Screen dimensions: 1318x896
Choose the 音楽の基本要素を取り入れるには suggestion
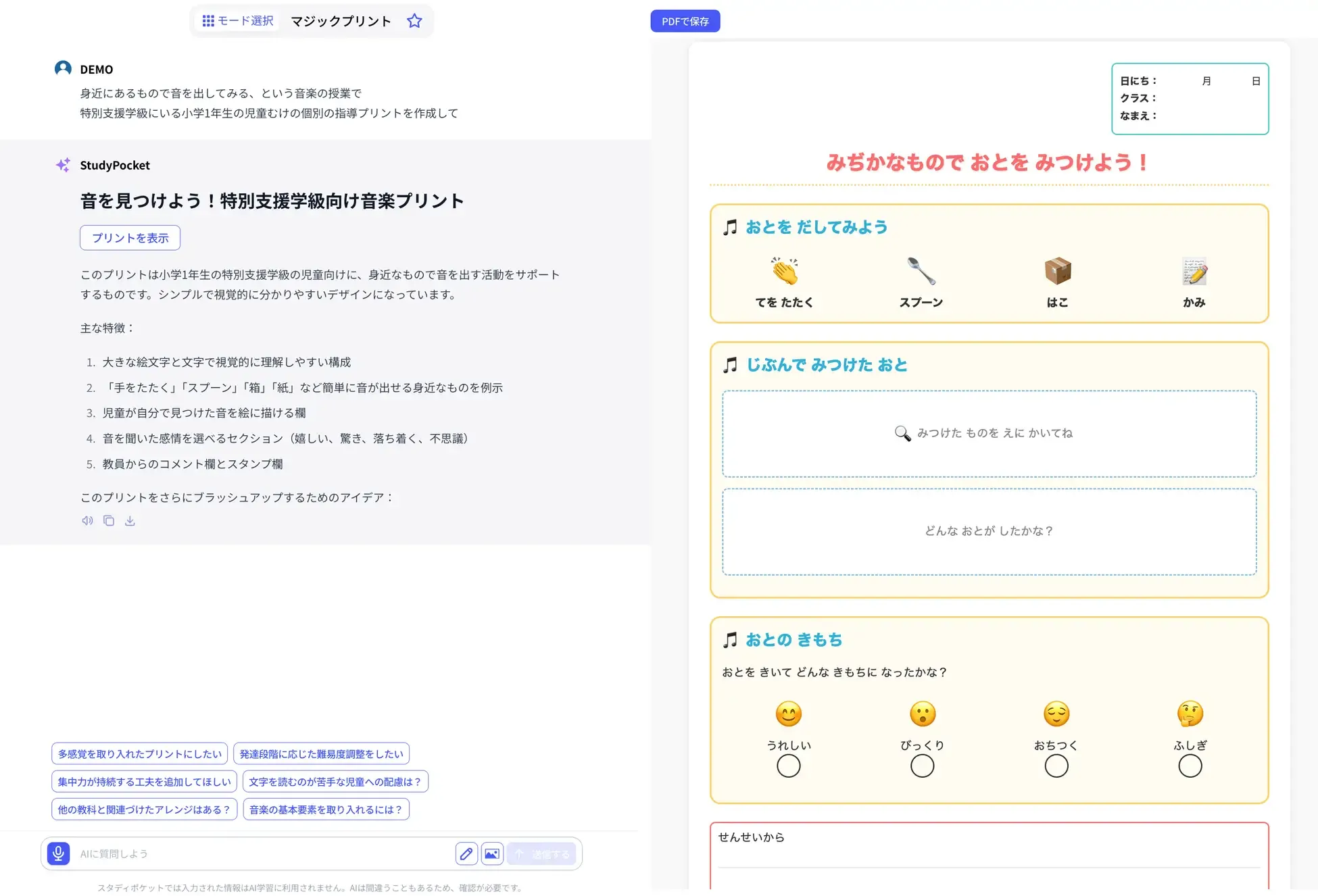[326, 809]
